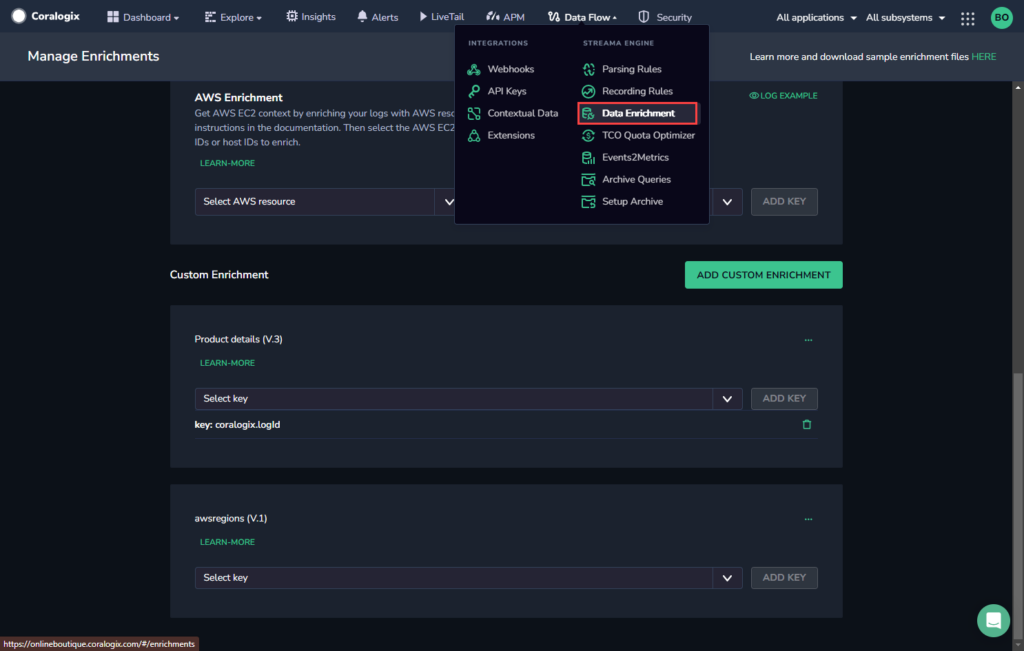Navigate to APM

pos(505,17)
